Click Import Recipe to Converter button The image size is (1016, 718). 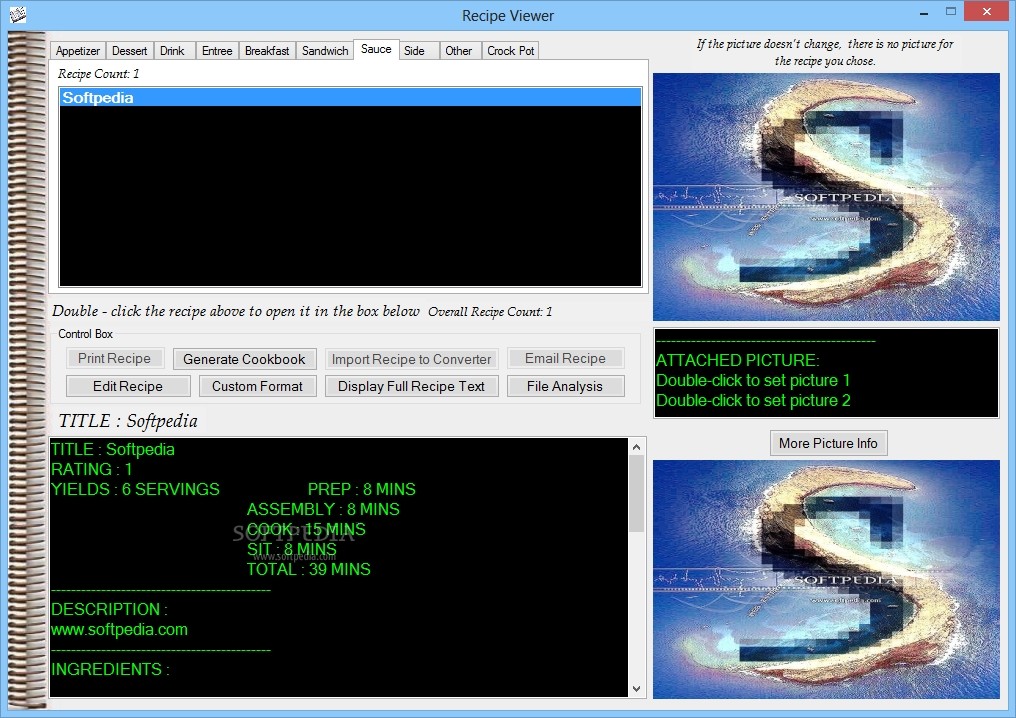pos(411,359)
